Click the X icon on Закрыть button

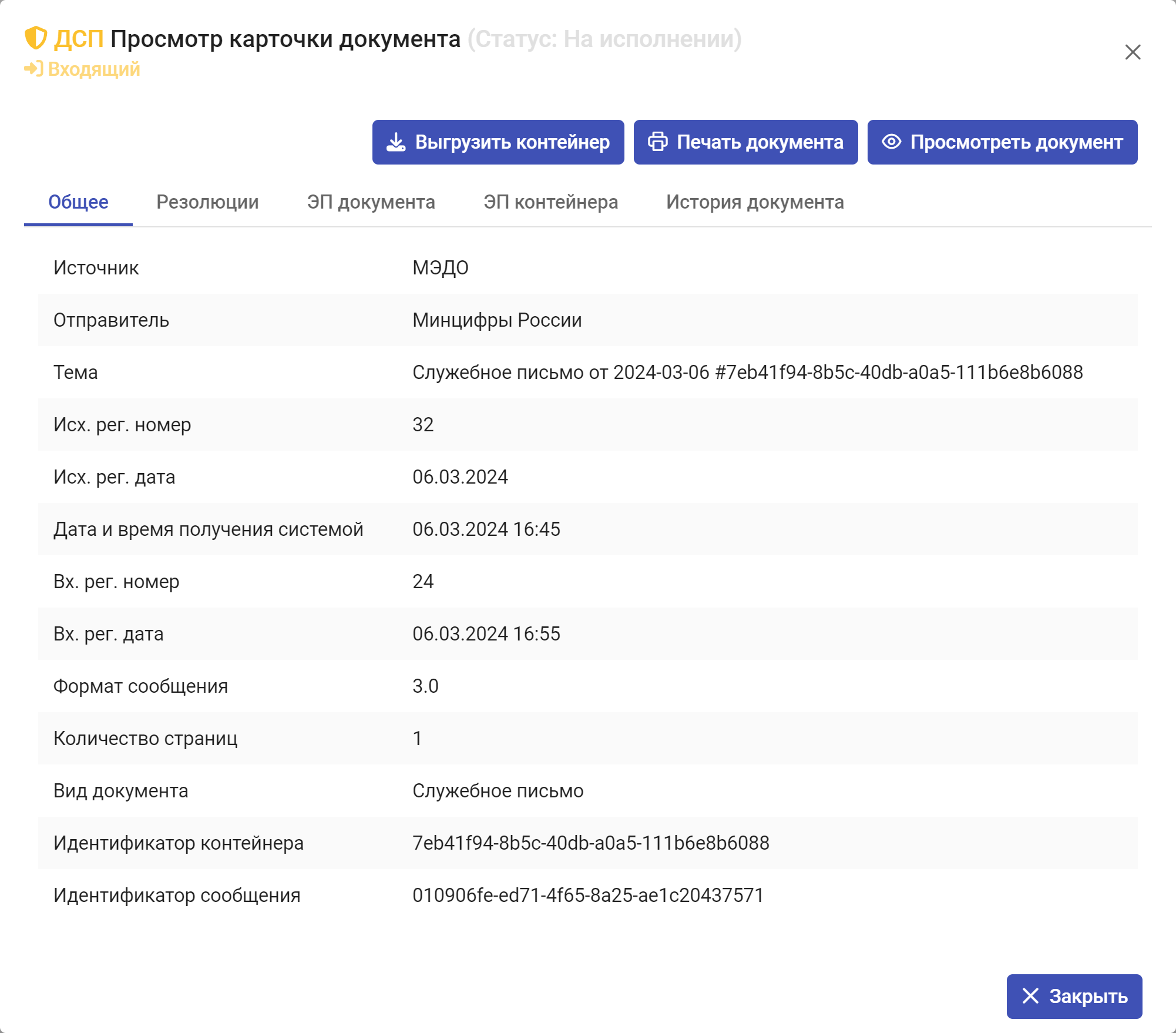point(1030,996)
